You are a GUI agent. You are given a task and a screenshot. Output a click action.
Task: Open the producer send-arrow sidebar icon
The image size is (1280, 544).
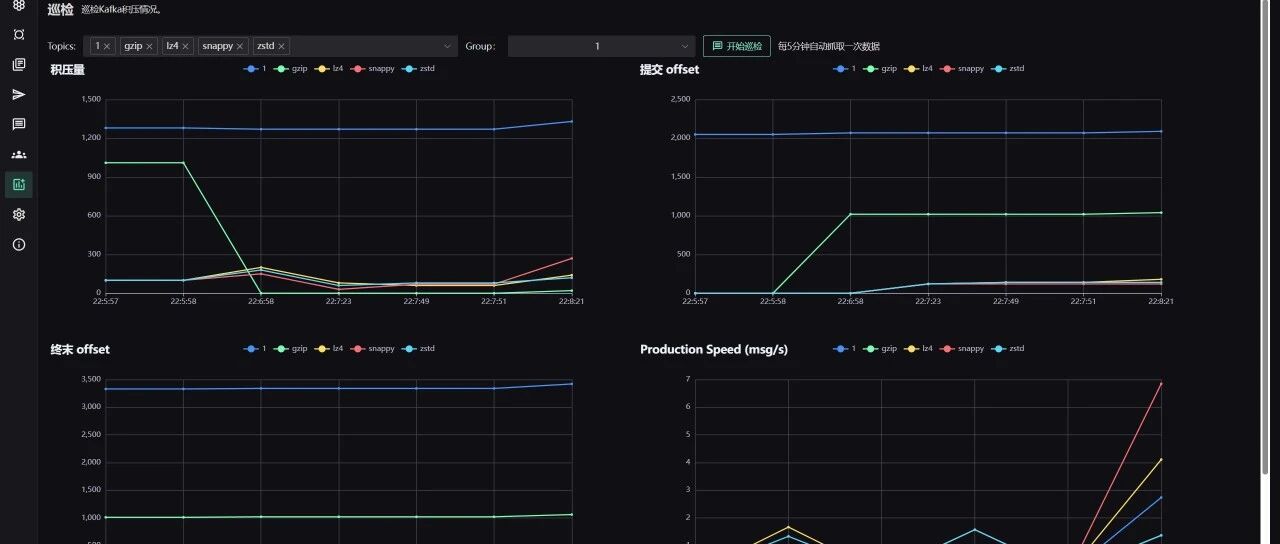[19, 95]
